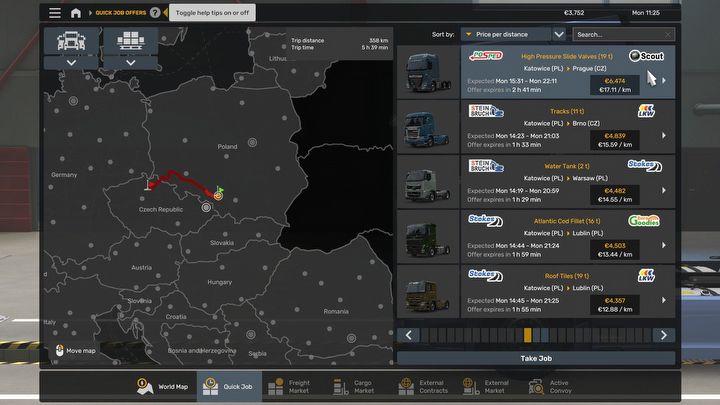Open the Sort by Price per distance dropdown
This screenshot has width=720, height=405.
coord(506,34)
